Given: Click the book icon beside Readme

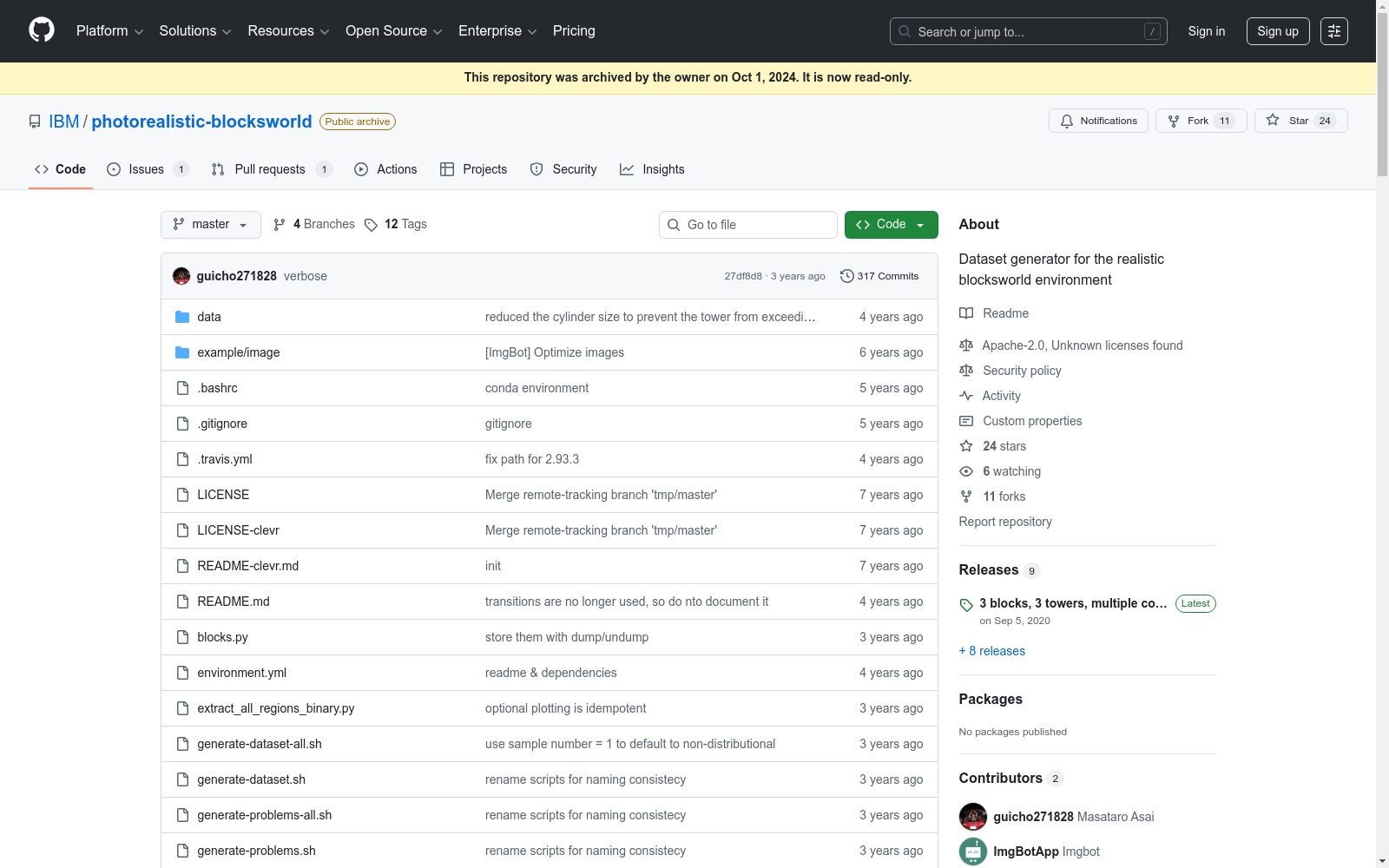Looking at the screenshot, I should click(x=966, y=313).
